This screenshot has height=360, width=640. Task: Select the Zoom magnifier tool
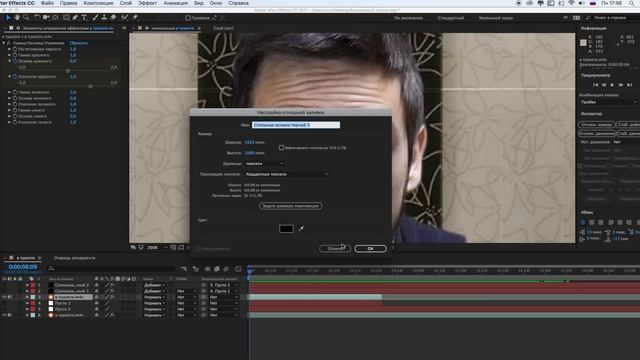tap(26, 18)
